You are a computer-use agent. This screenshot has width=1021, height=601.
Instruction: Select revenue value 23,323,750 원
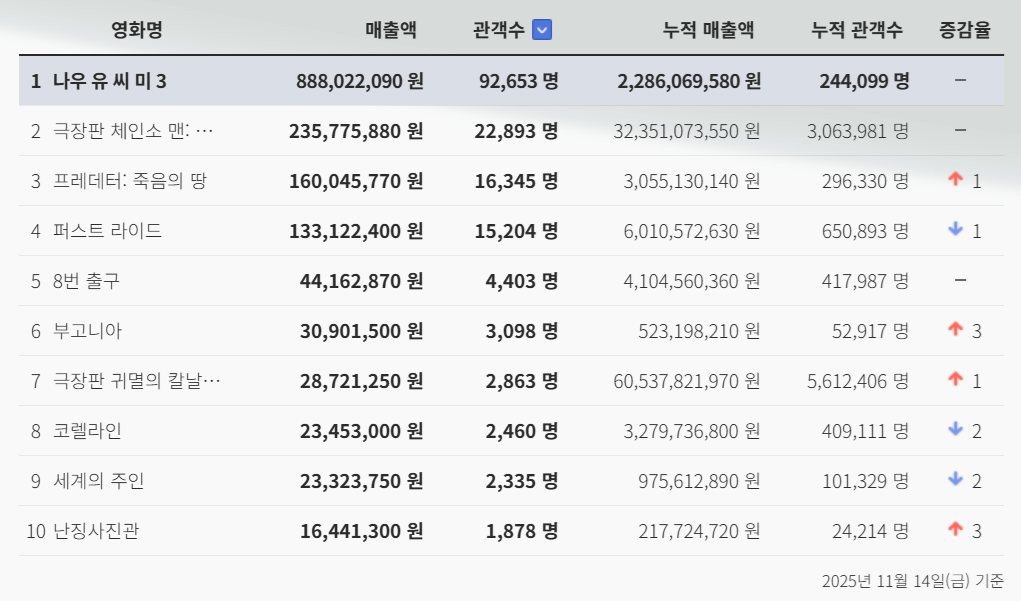pos(361,481)
